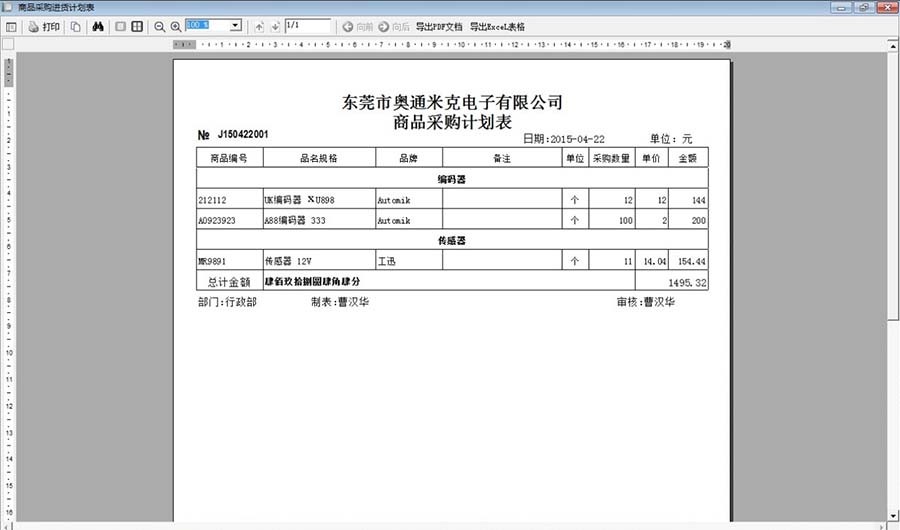Switch to single page view icon
Image resolution: width=900 pixels, height=530 pixels.
click(x=121, y=27)
